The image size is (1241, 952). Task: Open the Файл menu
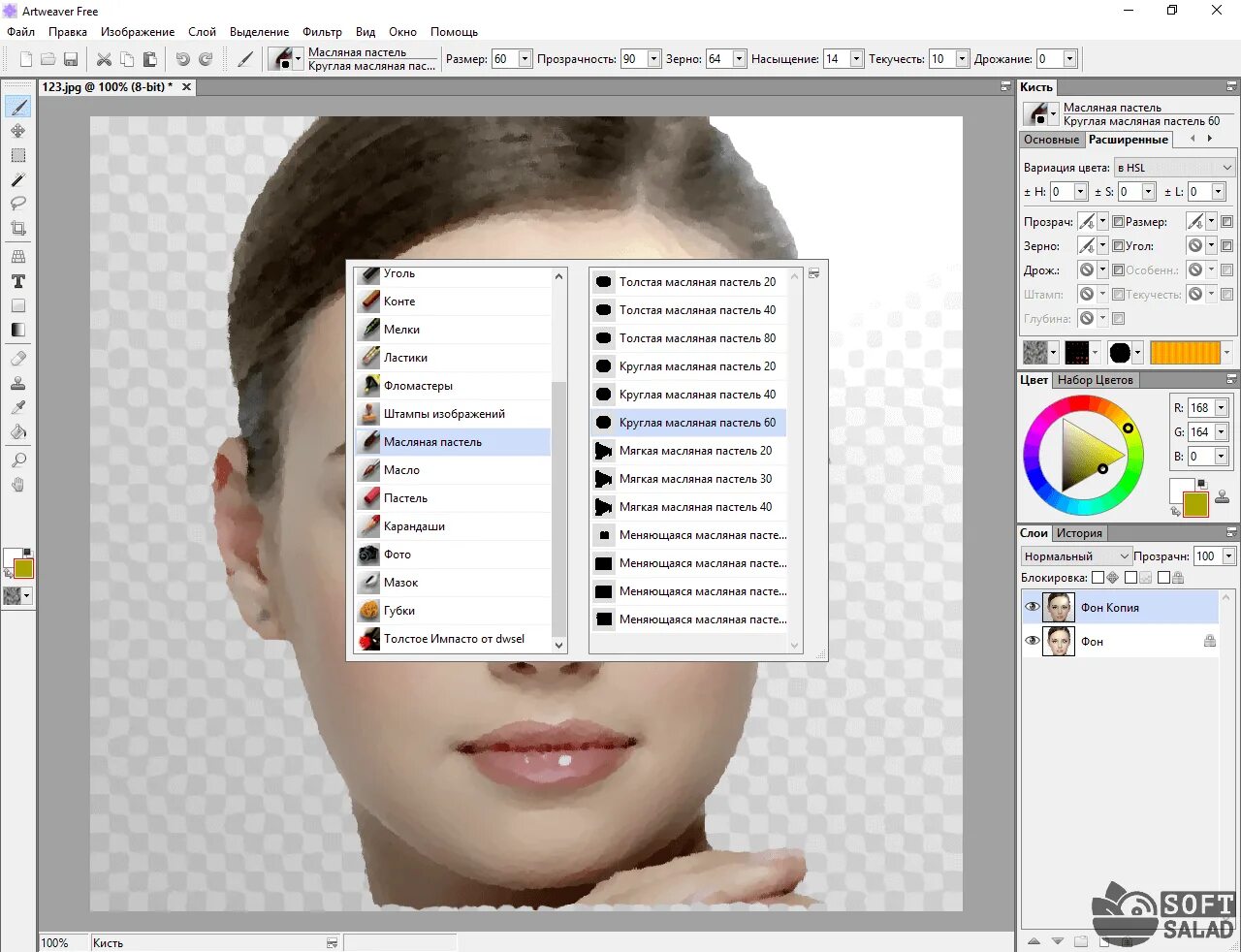[x=21, y=32]
